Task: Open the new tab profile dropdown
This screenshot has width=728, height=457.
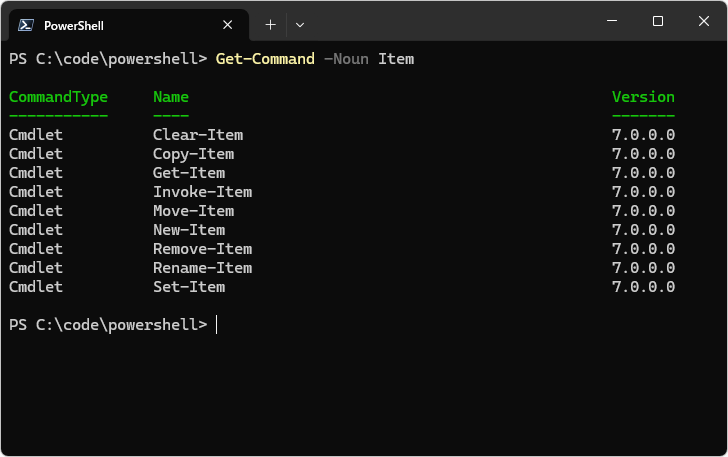Action: 300,25
